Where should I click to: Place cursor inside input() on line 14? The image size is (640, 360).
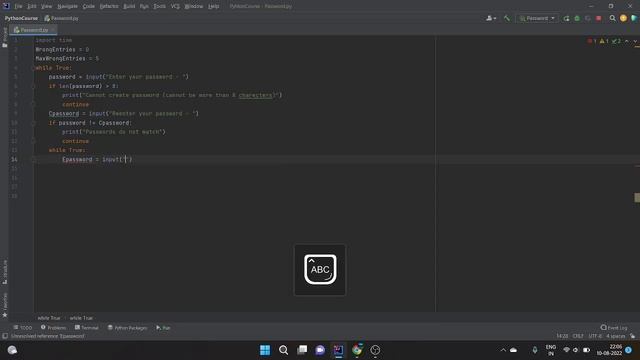click(126, 160)
